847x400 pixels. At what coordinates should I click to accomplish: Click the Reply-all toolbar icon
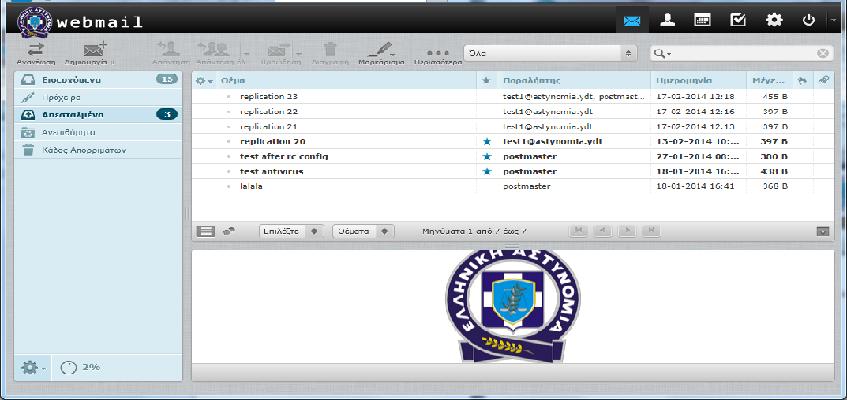[213, 50]
